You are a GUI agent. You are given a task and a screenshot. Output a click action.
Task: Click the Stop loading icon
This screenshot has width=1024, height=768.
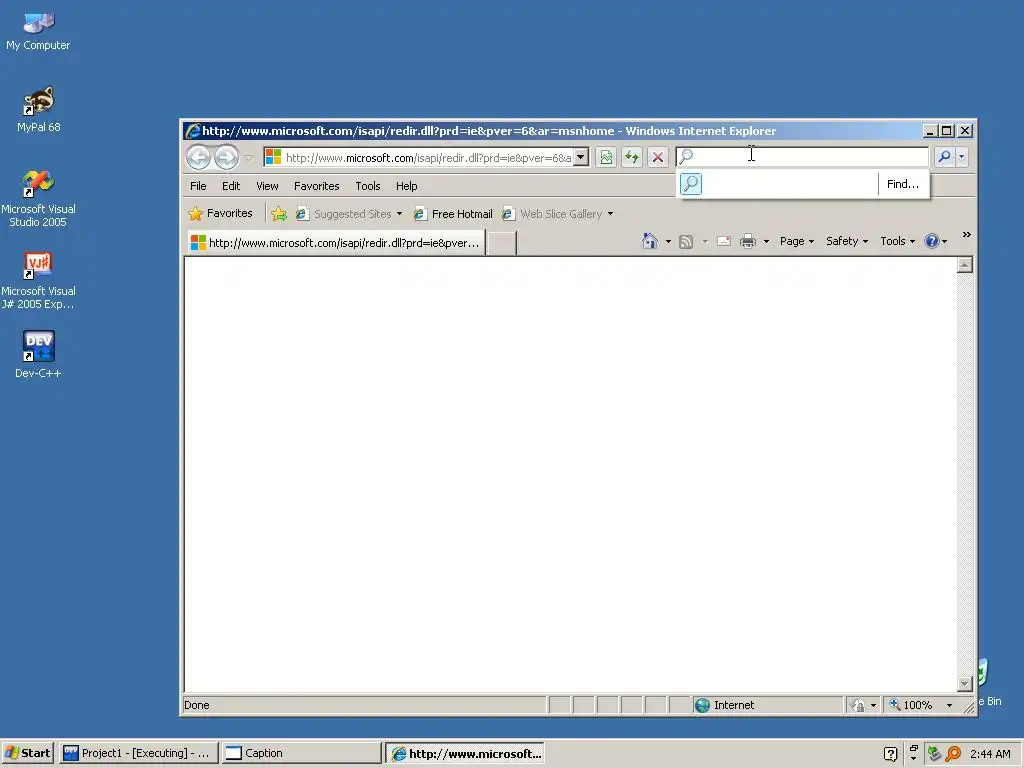coord(658,157)
